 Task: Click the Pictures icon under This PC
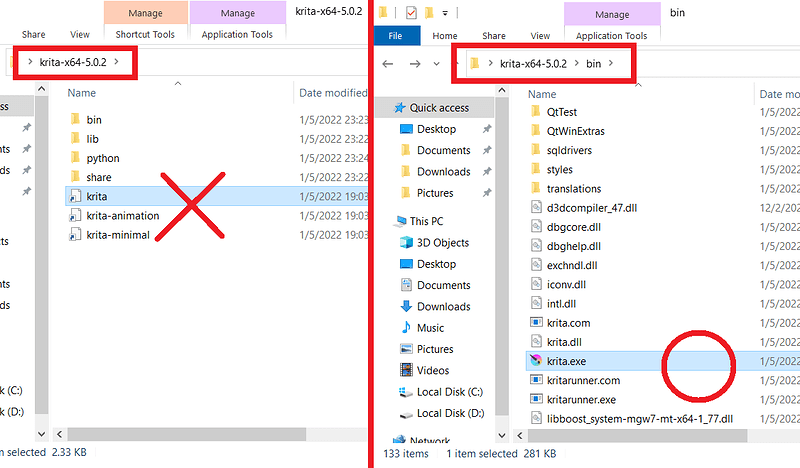406,349
